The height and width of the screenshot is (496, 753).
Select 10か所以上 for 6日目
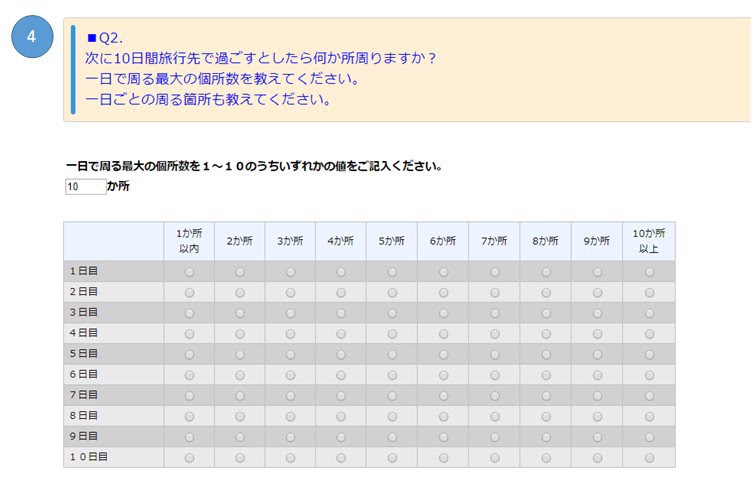649,375
